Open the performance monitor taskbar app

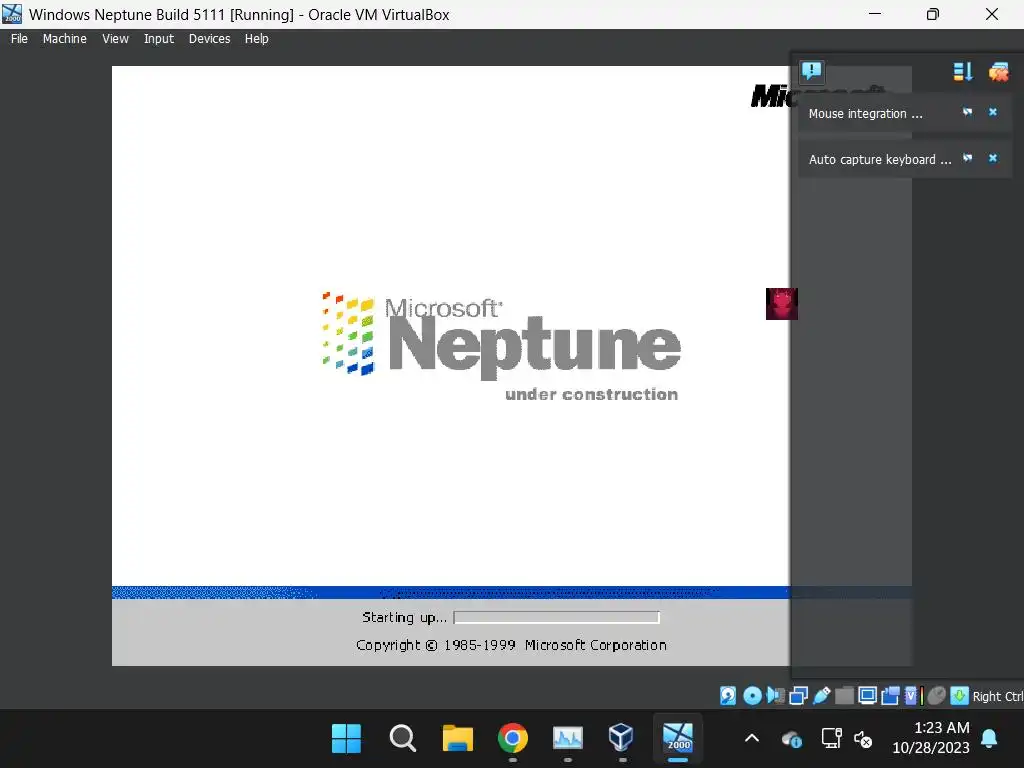pos(568,739)
